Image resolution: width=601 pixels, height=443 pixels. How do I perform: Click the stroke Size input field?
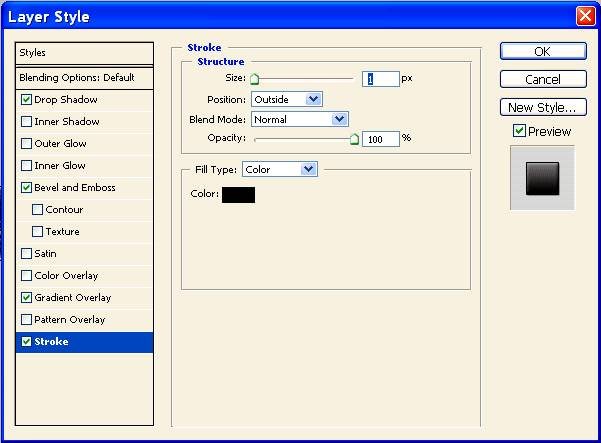click(381, 78)
